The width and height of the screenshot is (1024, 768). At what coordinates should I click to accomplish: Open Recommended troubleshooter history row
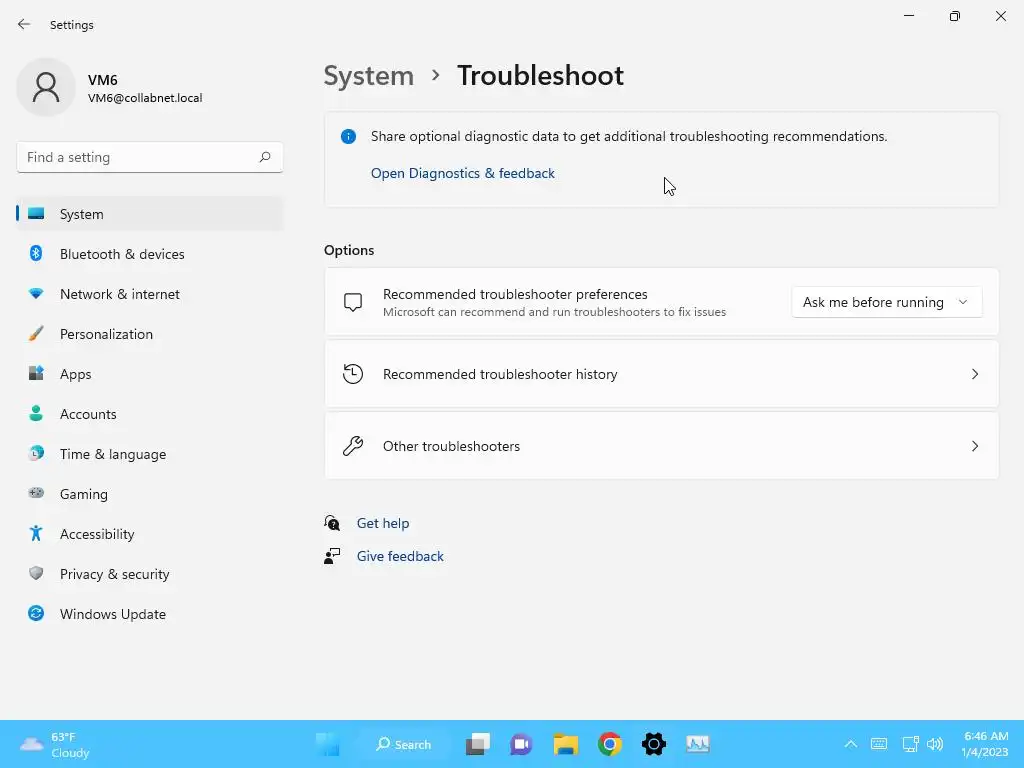661,374
